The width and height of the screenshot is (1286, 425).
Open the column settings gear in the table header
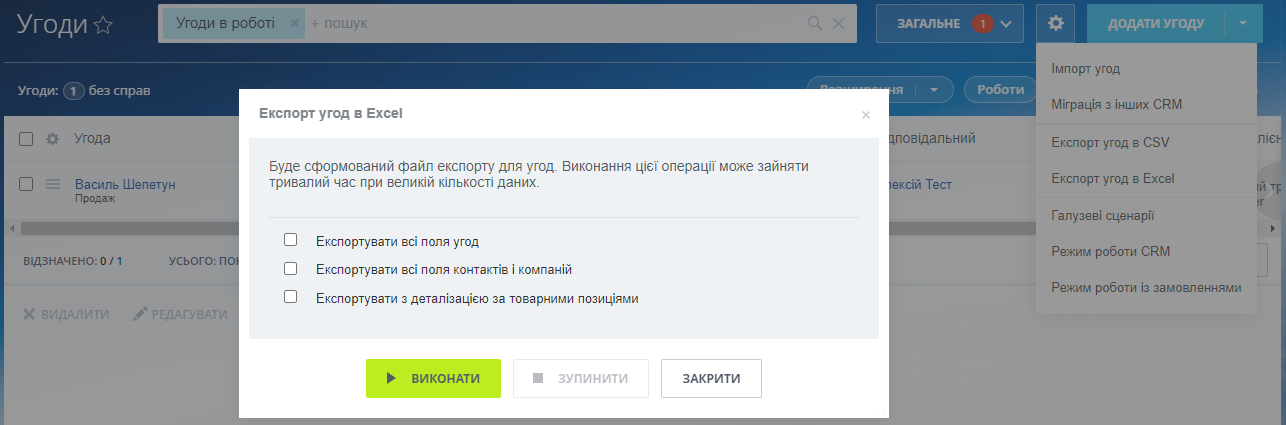click(x=53, y=138)
